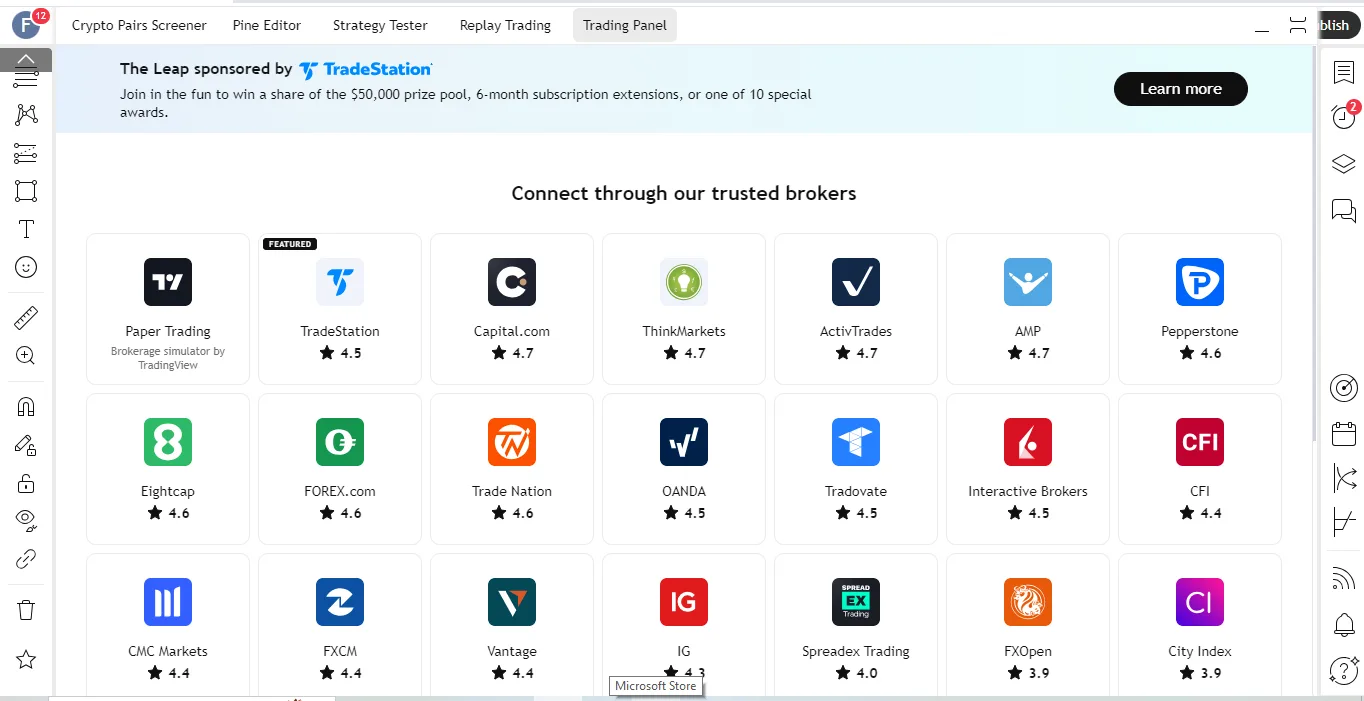Open the chats speech-bubble icon
Screen dimensions: 1364x701
coord(1344,210)
